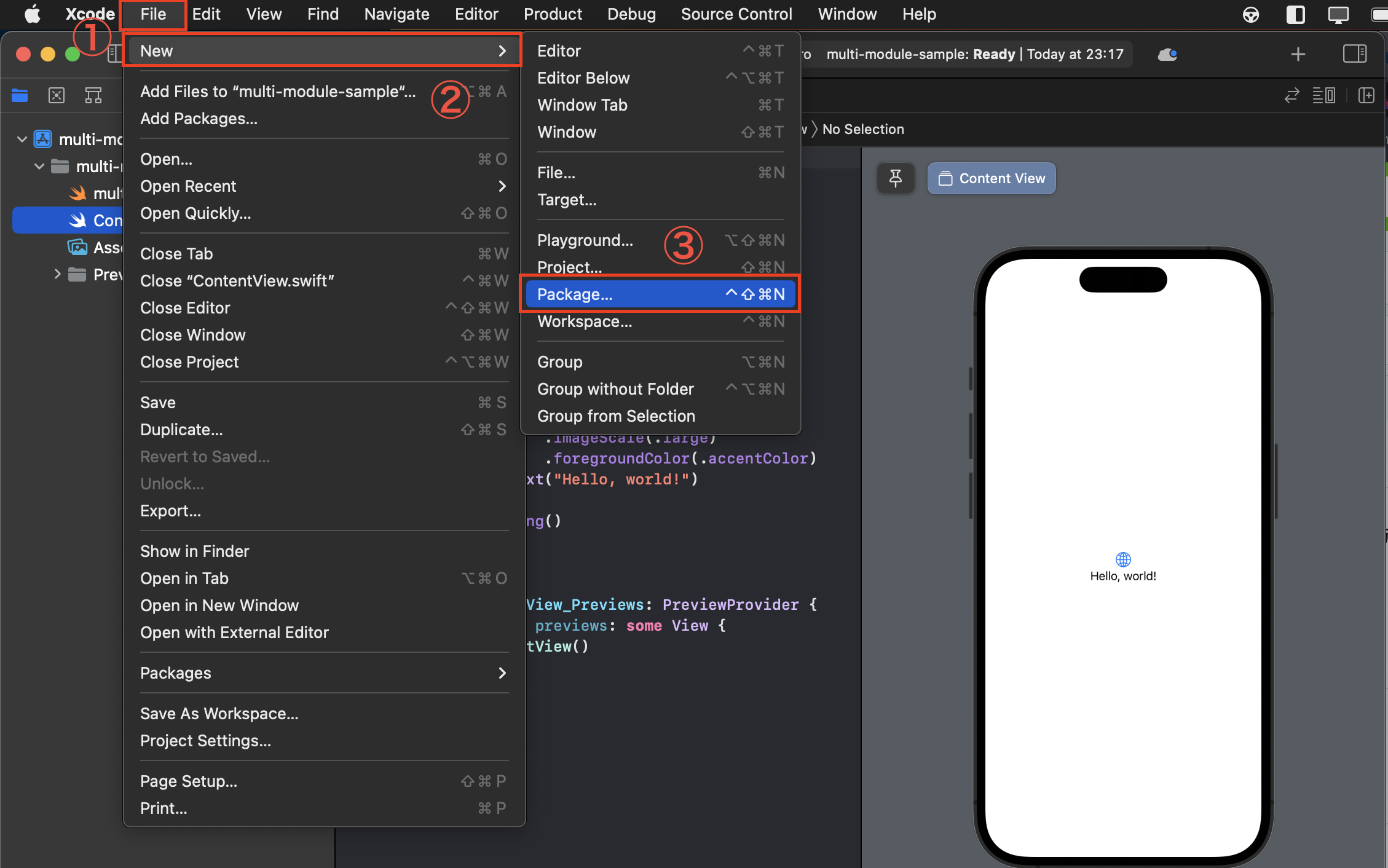Collapse the multi-module-sample project root
This screenshot has height=868, width=1388.
click(22, 140)
